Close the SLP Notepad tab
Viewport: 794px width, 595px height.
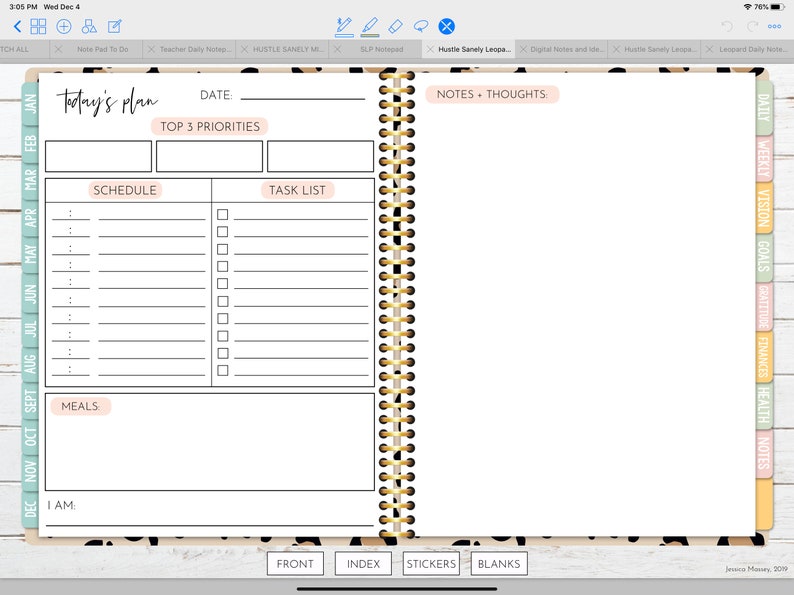337,49
